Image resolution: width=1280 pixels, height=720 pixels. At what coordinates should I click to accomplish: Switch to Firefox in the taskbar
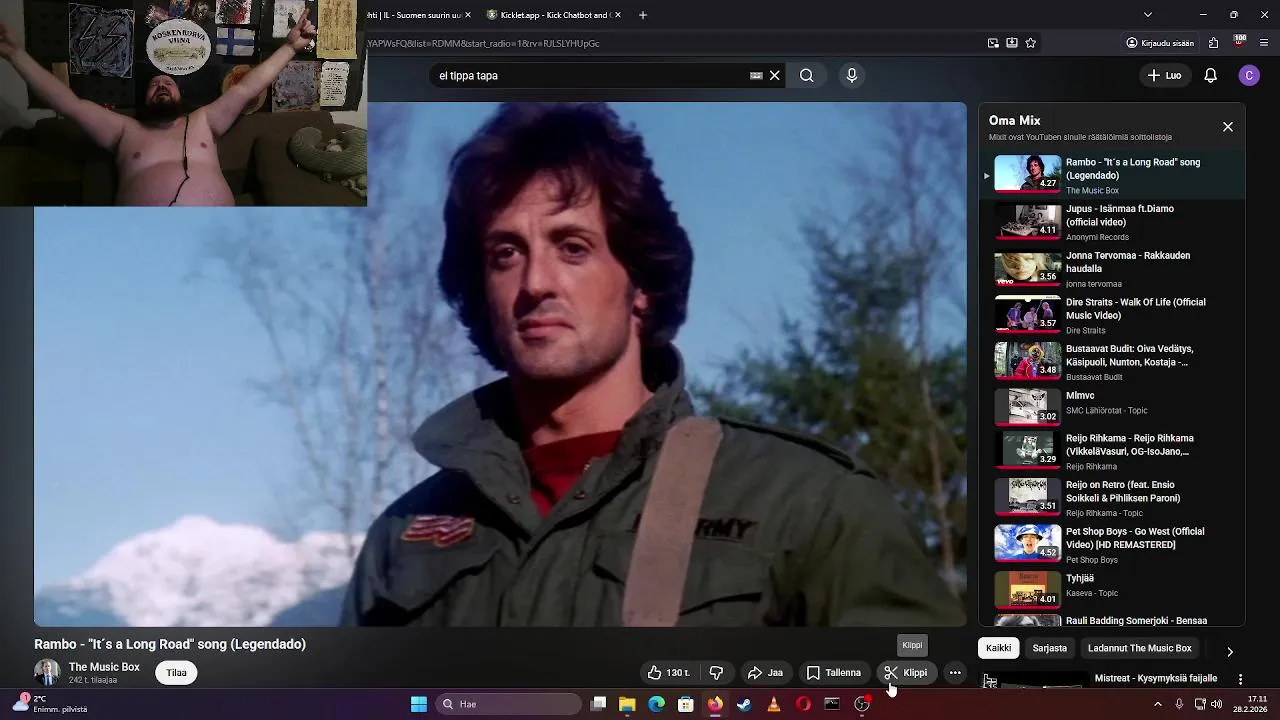[x=715, y=704]
